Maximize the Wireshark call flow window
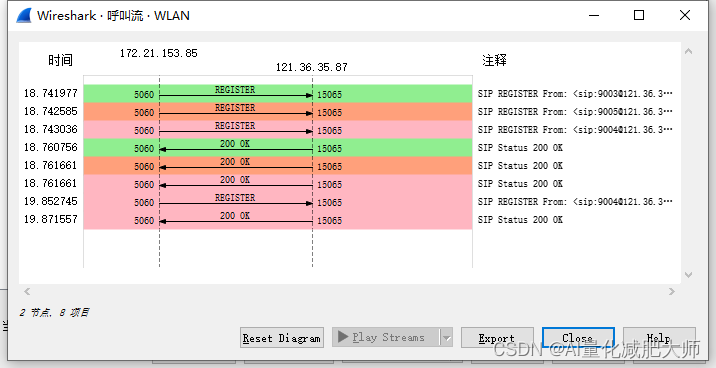Image resolution: width=716 pixels, height=368 pixels. [x=639, y=16]
